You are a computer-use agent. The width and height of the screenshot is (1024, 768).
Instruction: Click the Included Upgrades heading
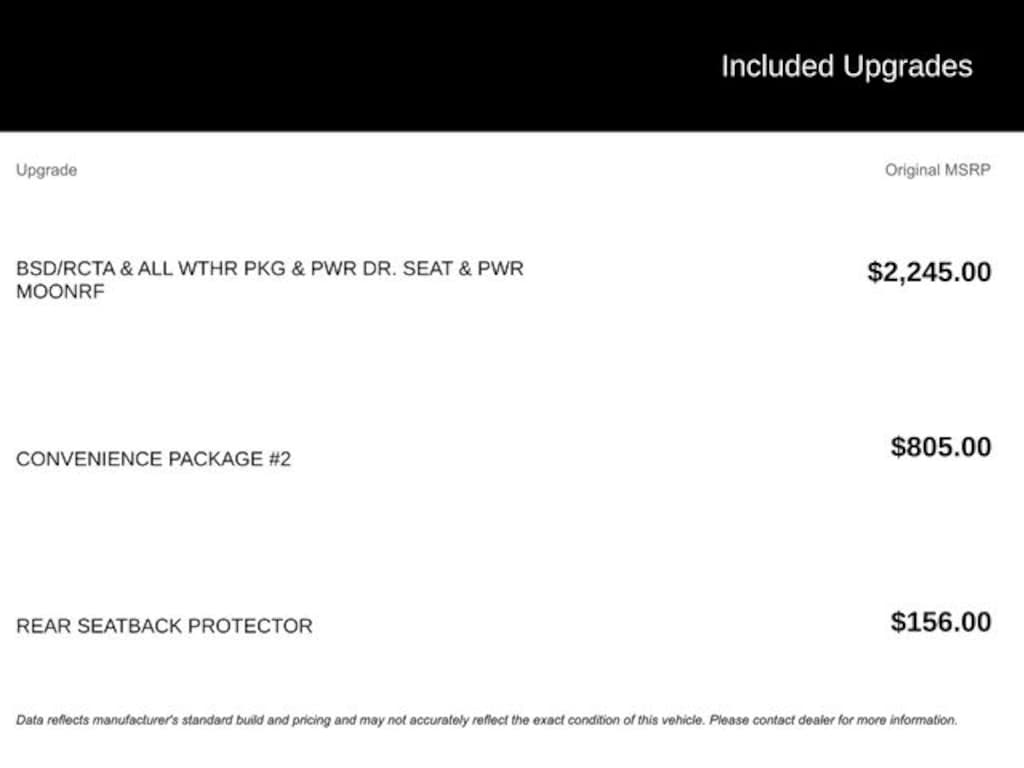coord(846,67)
